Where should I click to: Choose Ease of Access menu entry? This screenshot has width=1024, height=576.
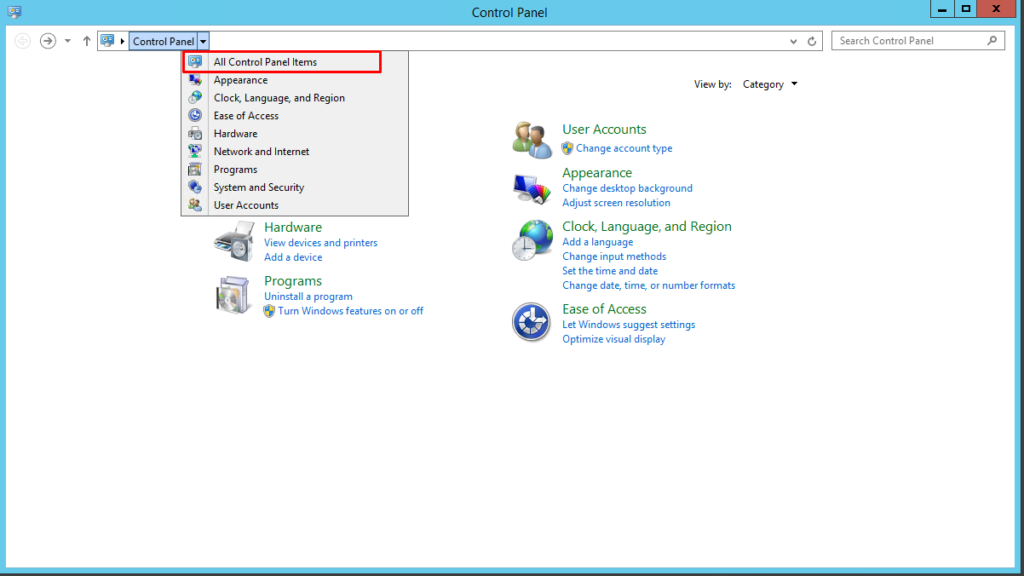[295, 116]
